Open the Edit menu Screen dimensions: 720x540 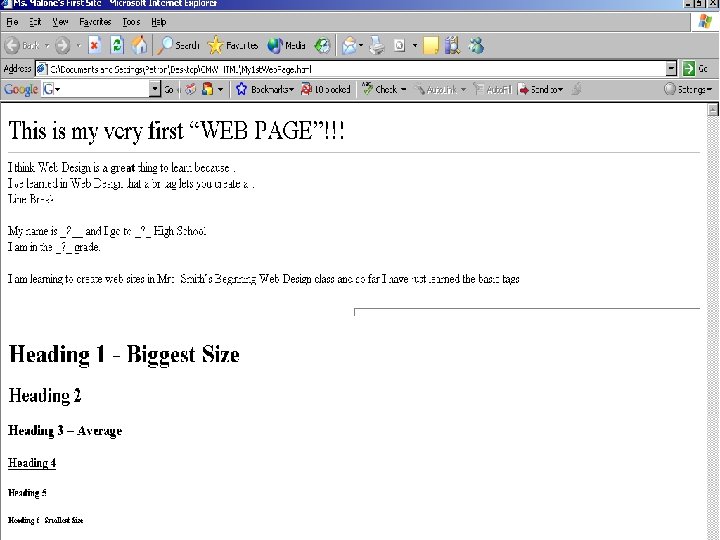(35, 22)
